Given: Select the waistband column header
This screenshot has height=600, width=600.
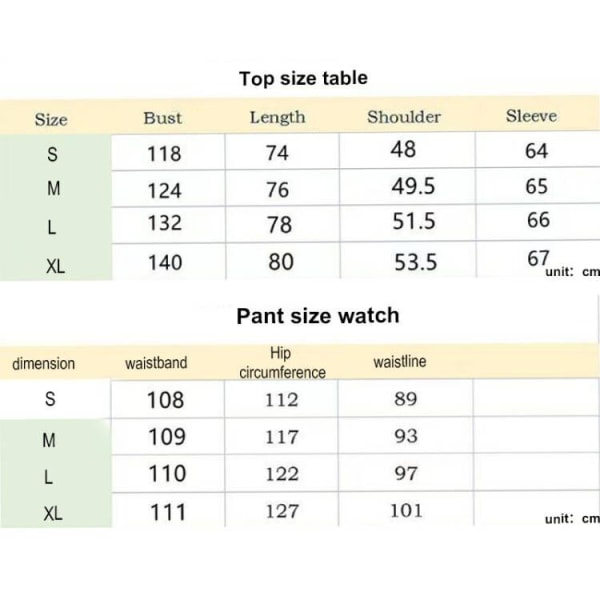Looking at the screenshot, I should 156,363.
